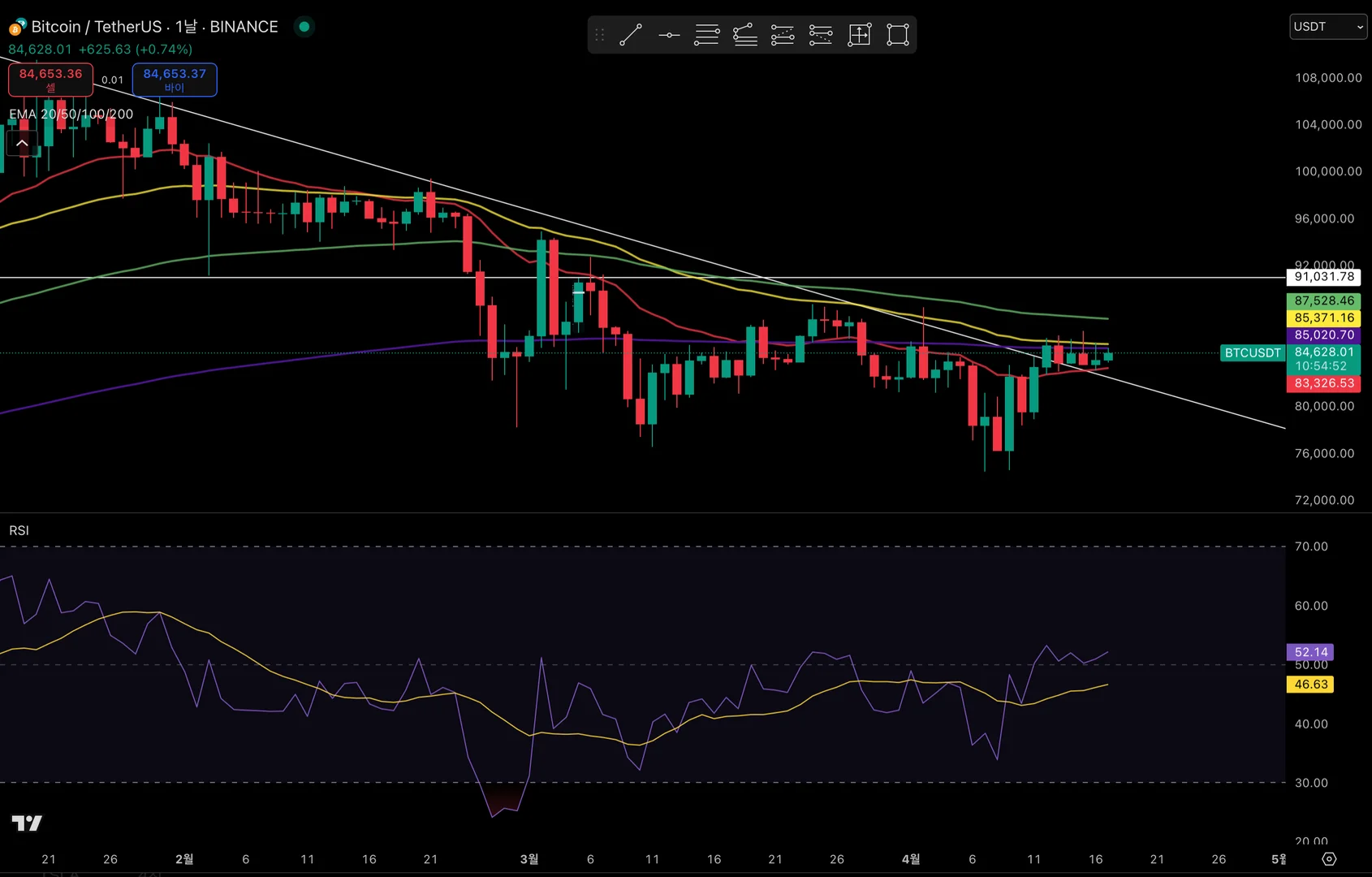Select the horizontal line tool
The image size is (1372, 877).
click(x=669, y=35)
